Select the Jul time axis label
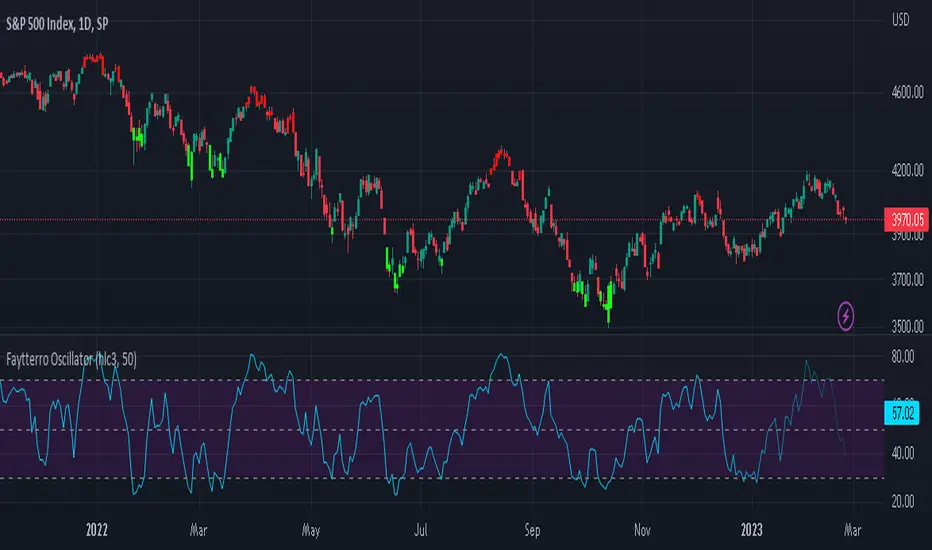Screen dimensions: 932x550 (x=420, y=530)
